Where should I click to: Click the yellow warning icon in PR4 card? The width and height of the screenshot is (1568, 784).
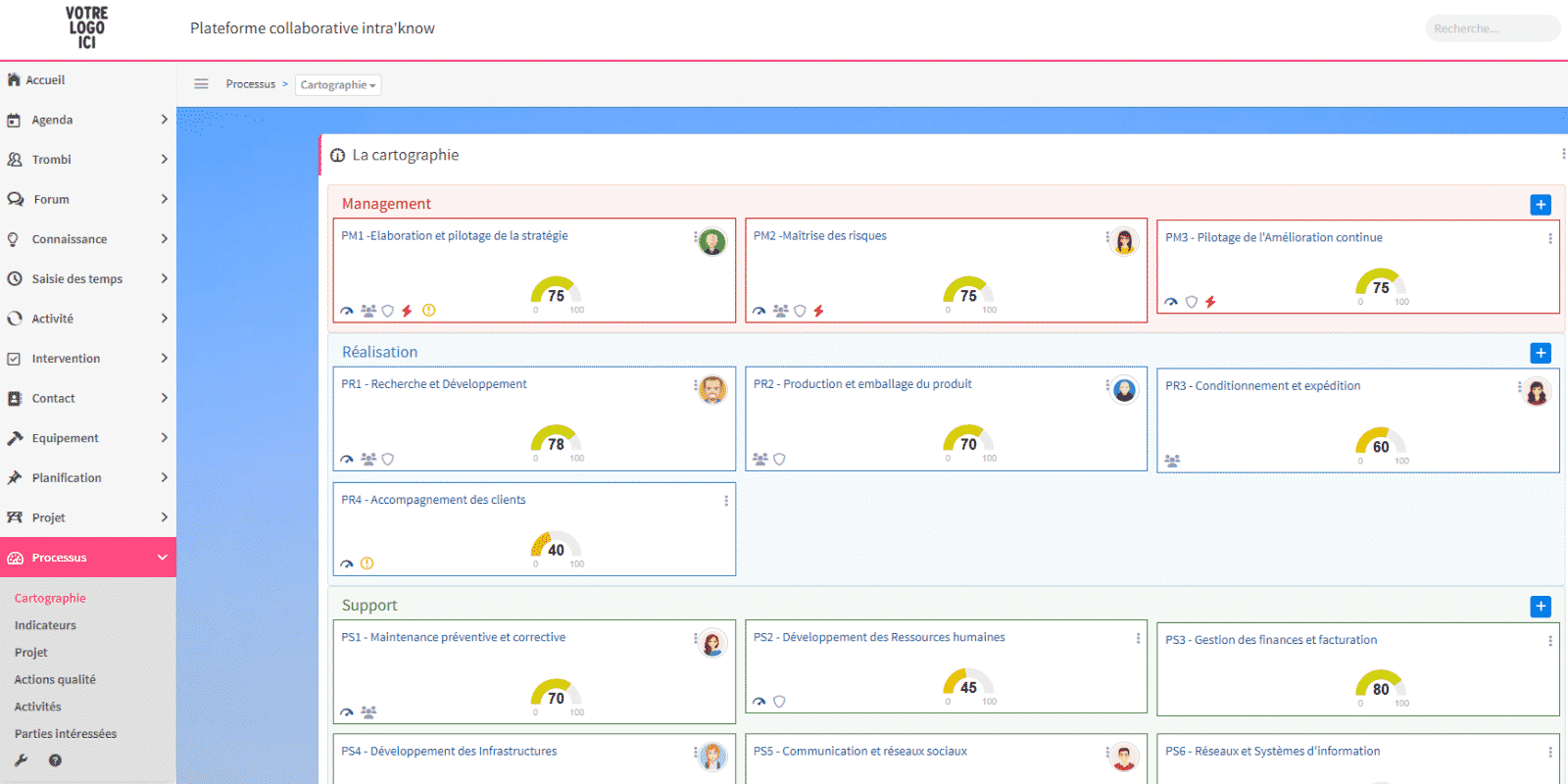click(367, 563)
